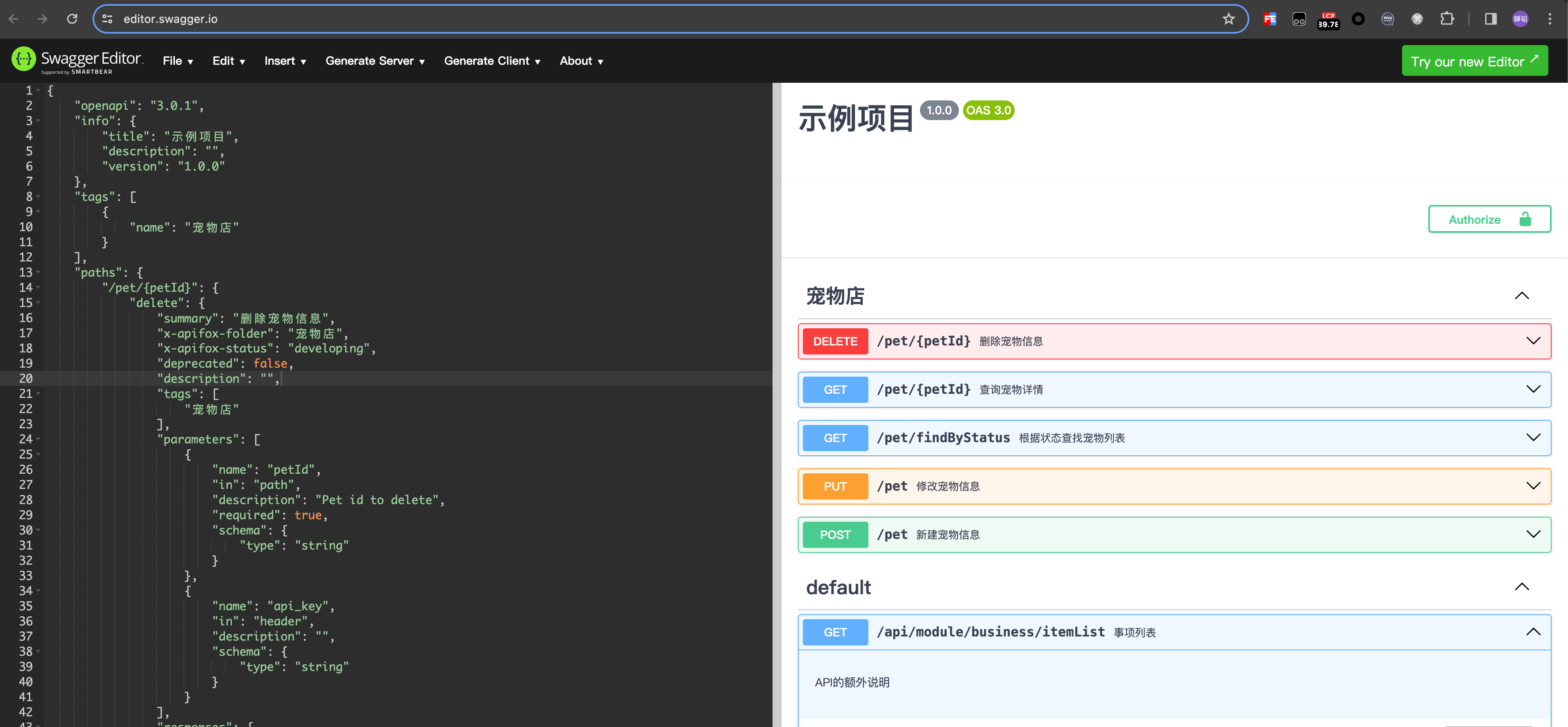Click the 示例项目 API title
This screenshot has height=727, width=1568.
(x=856, y=118)
